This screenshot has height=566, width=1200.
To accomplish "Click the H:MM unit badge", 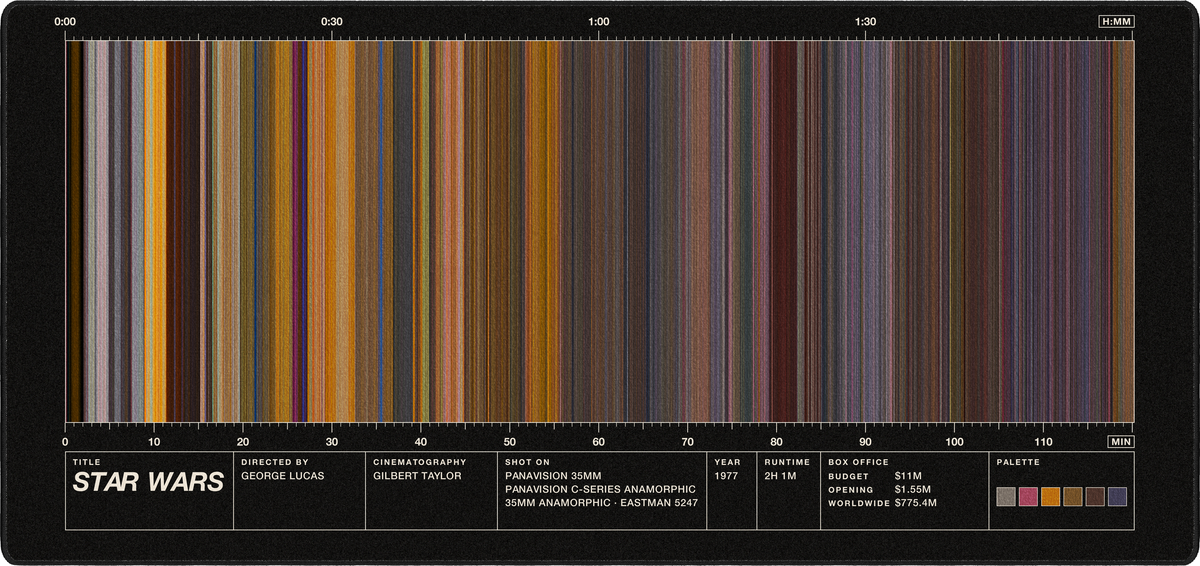I will [1116, 21].
